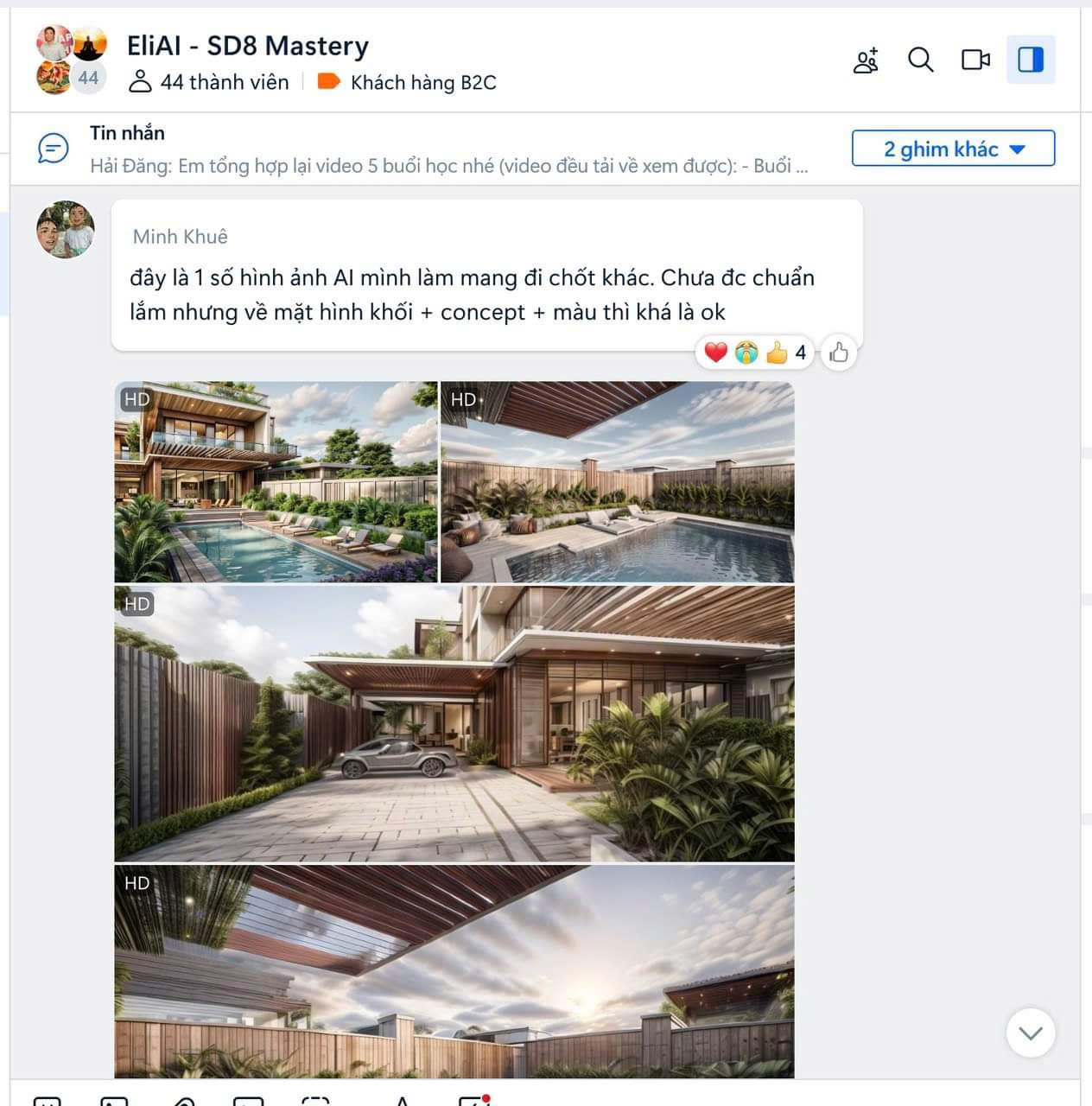Viewport: 1092px width, 1106px height.
Task: Click the like reaction button on message
Action: pos(838,353)
